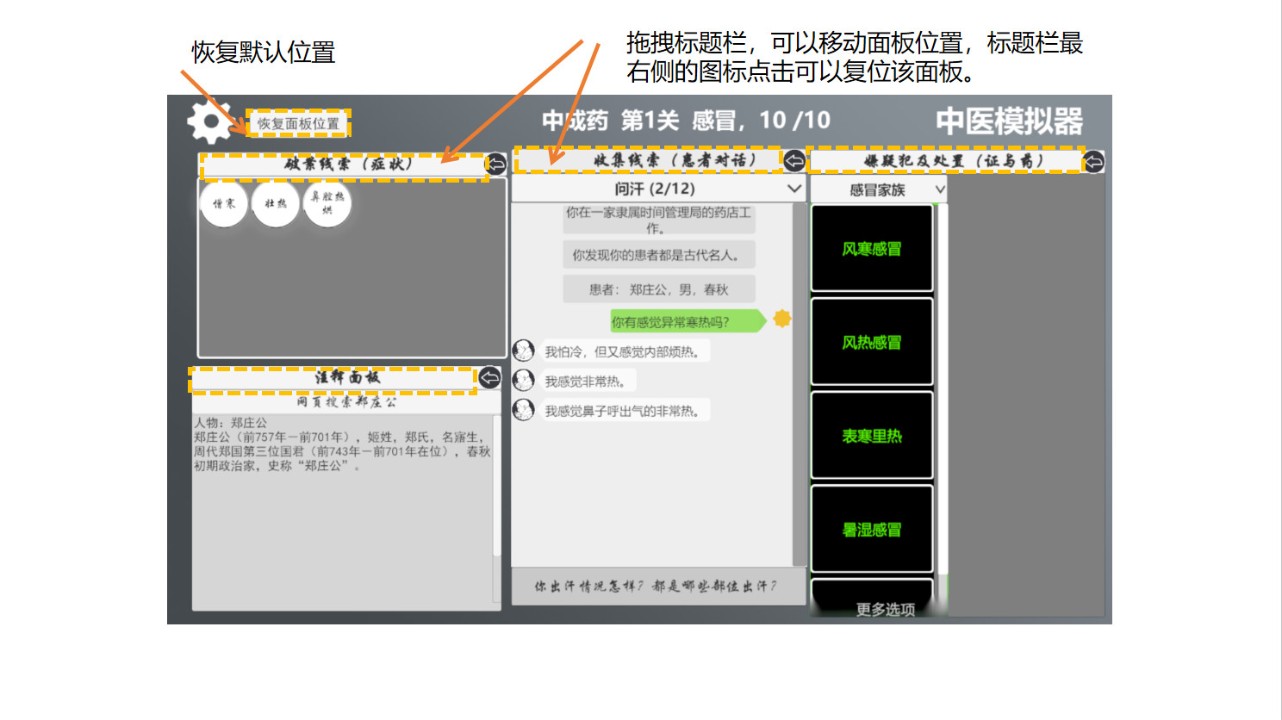The image size is (1282, 720).
Task: Reset the 嫌疑犯及处置 panel with its arrow icon
Action: coord(1094,161)
